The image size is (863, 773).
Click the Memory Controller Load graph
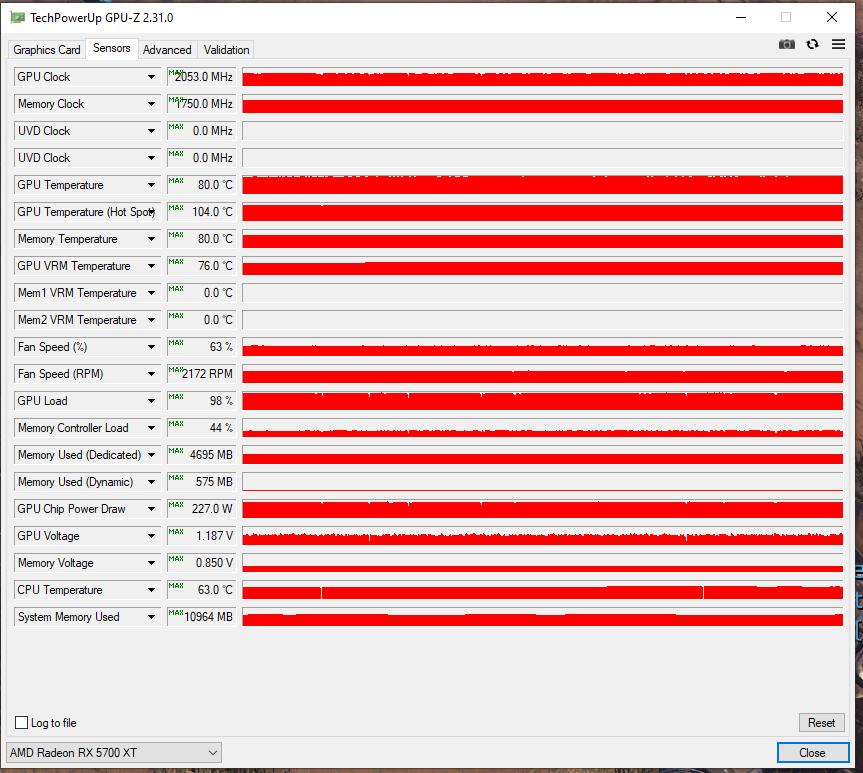543,428
